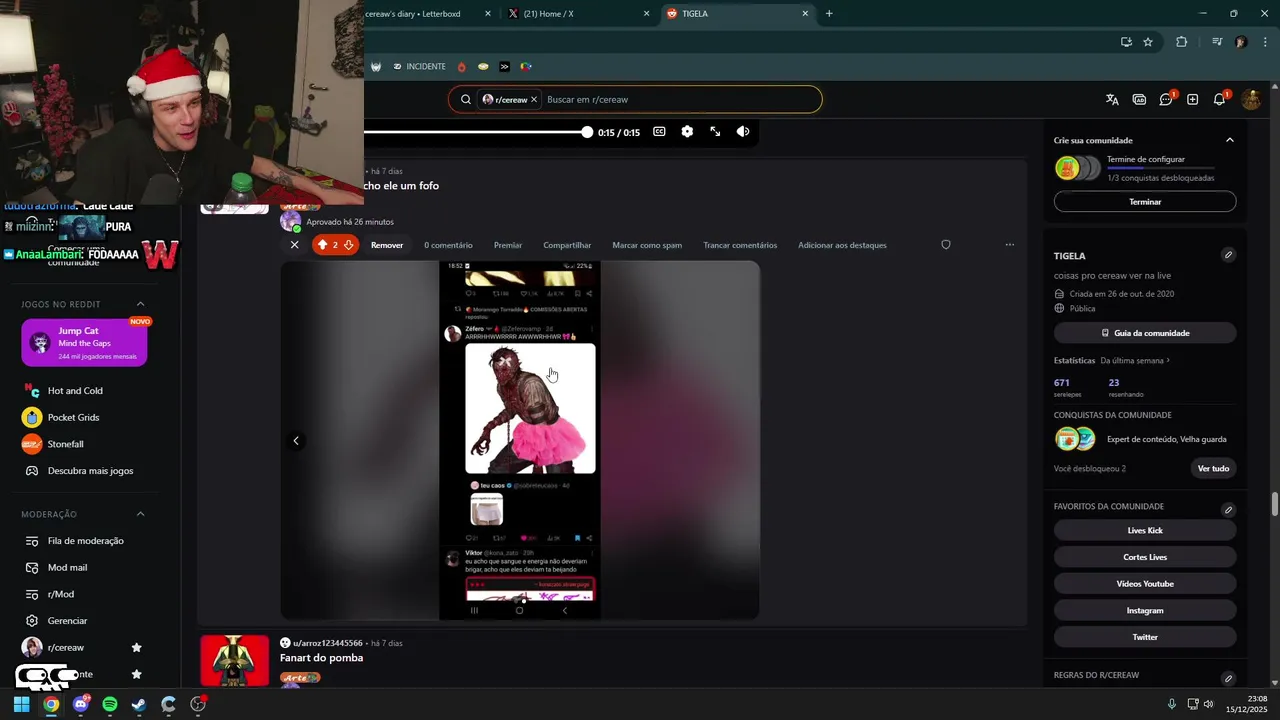Open Fila de moderação

[x=84, y=541]
